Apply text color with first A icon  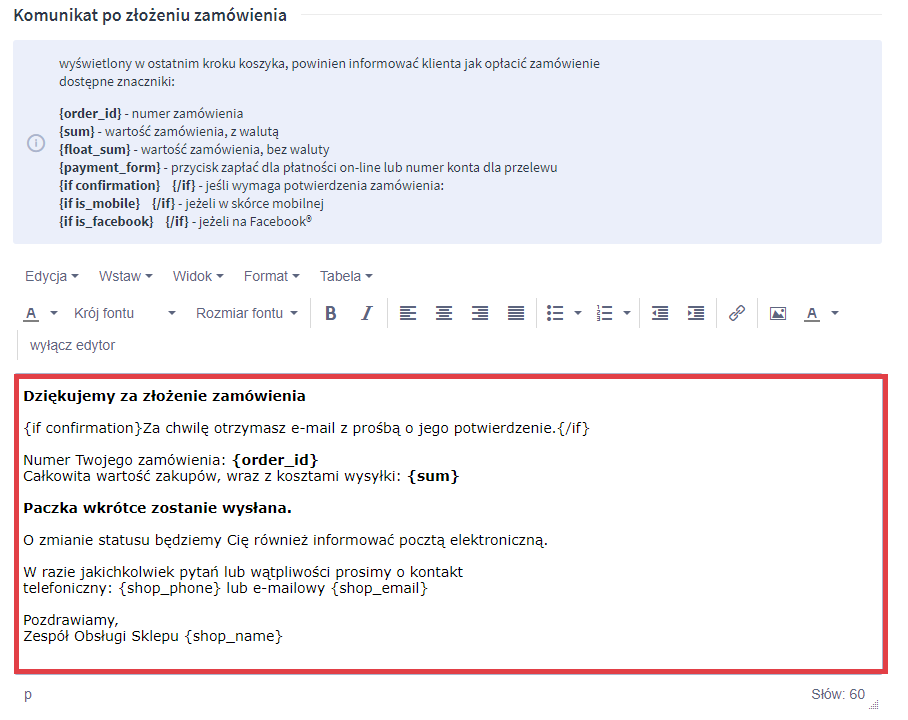(31, 313)
